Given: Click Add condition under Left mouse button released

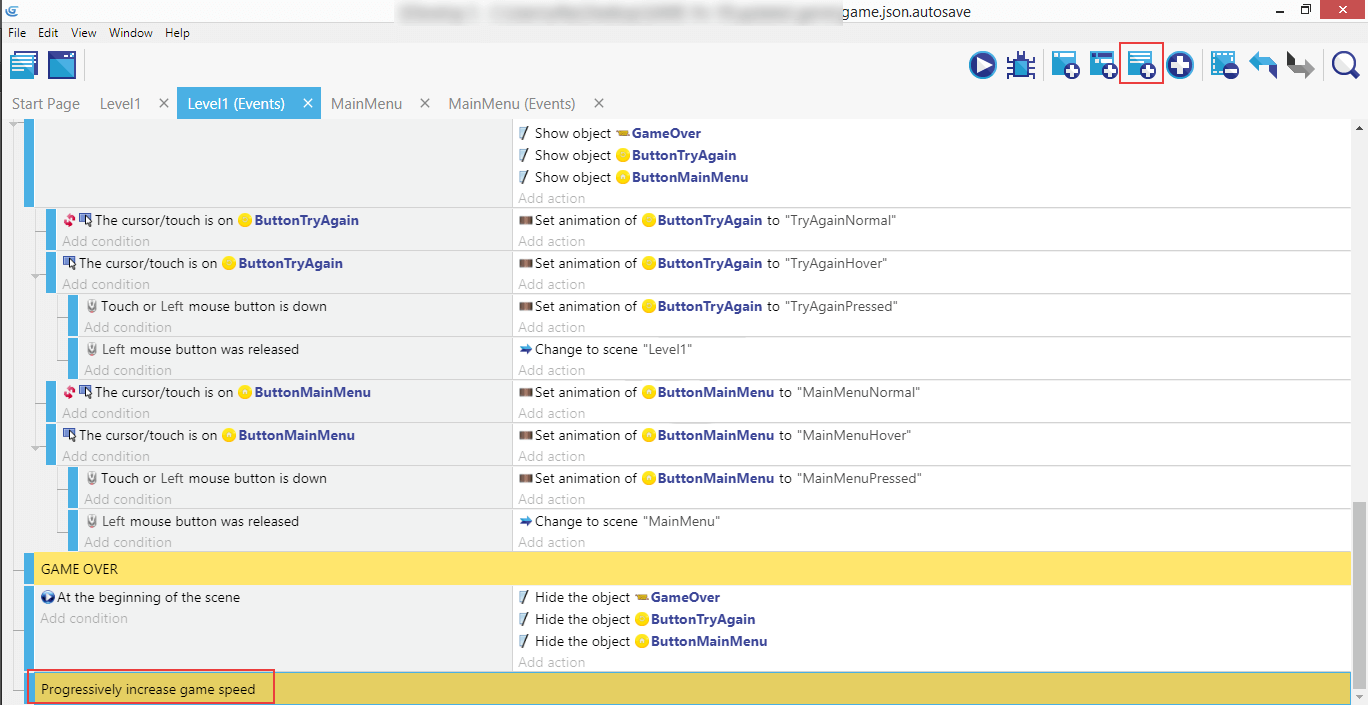Looking at the screenshot, I should (x=128, y=370).
